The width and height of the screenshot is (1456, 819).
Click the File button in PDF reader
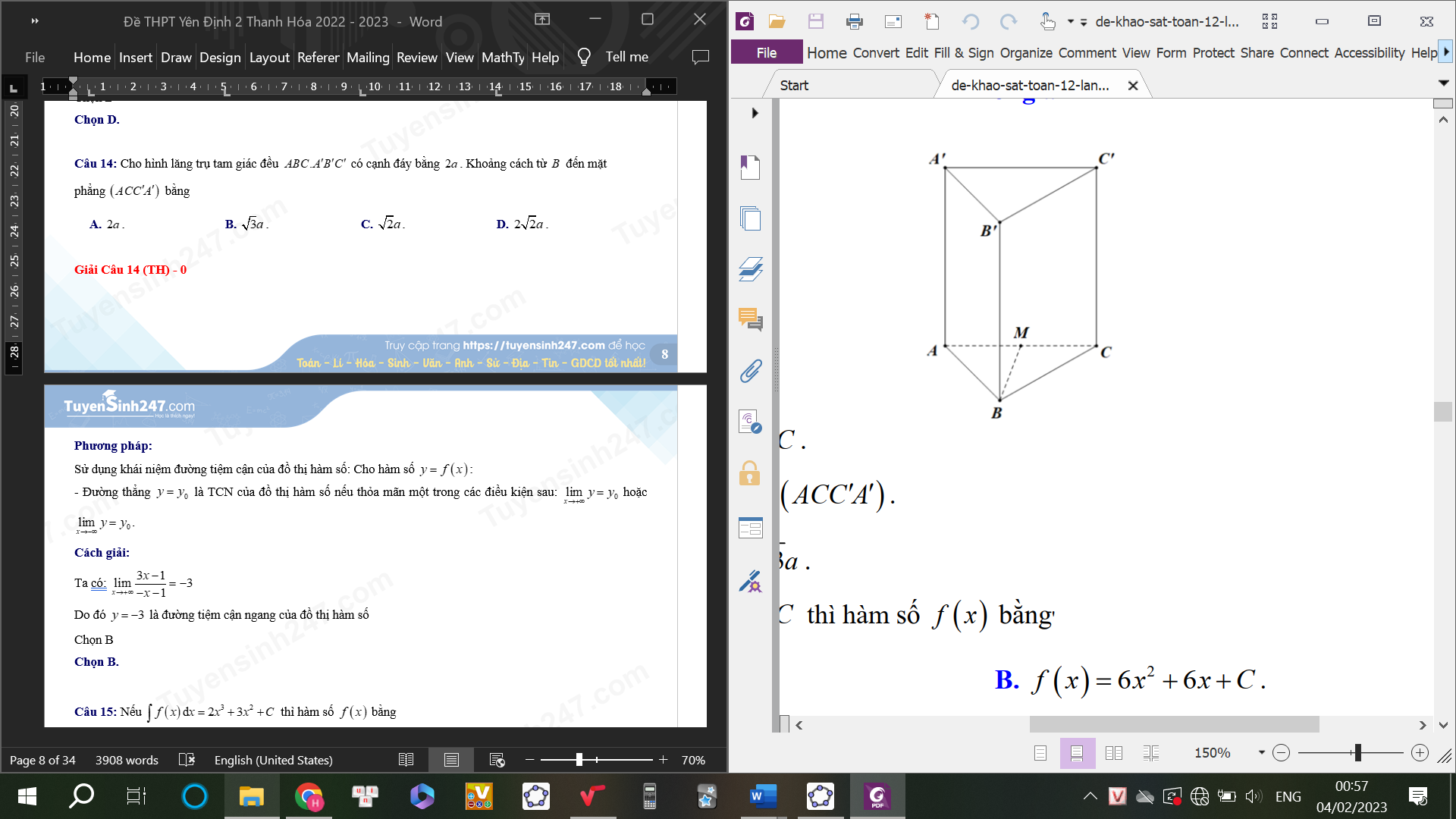coord(766,53)
